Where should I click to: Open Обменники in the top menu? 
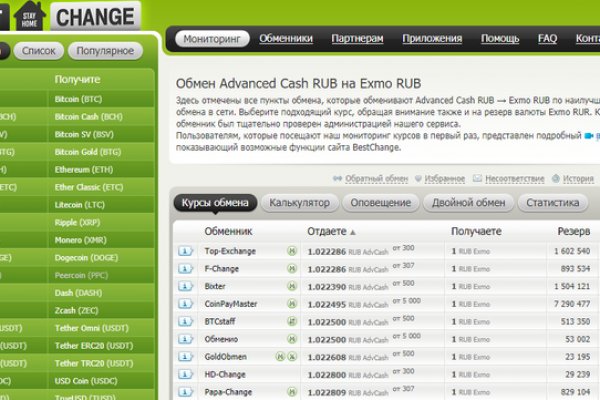click(x=285, y=39)
